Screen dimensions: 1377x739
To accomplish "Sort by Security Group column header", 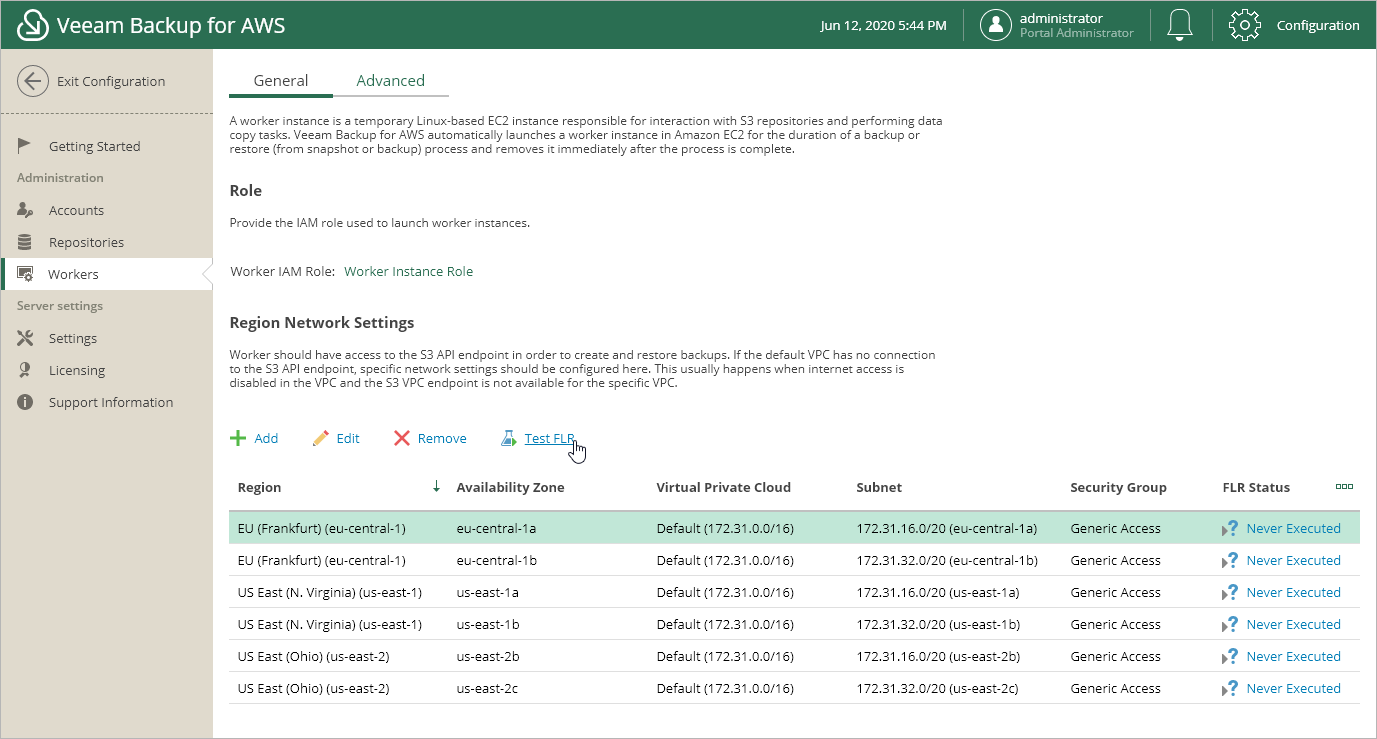I will (1118, 487).
